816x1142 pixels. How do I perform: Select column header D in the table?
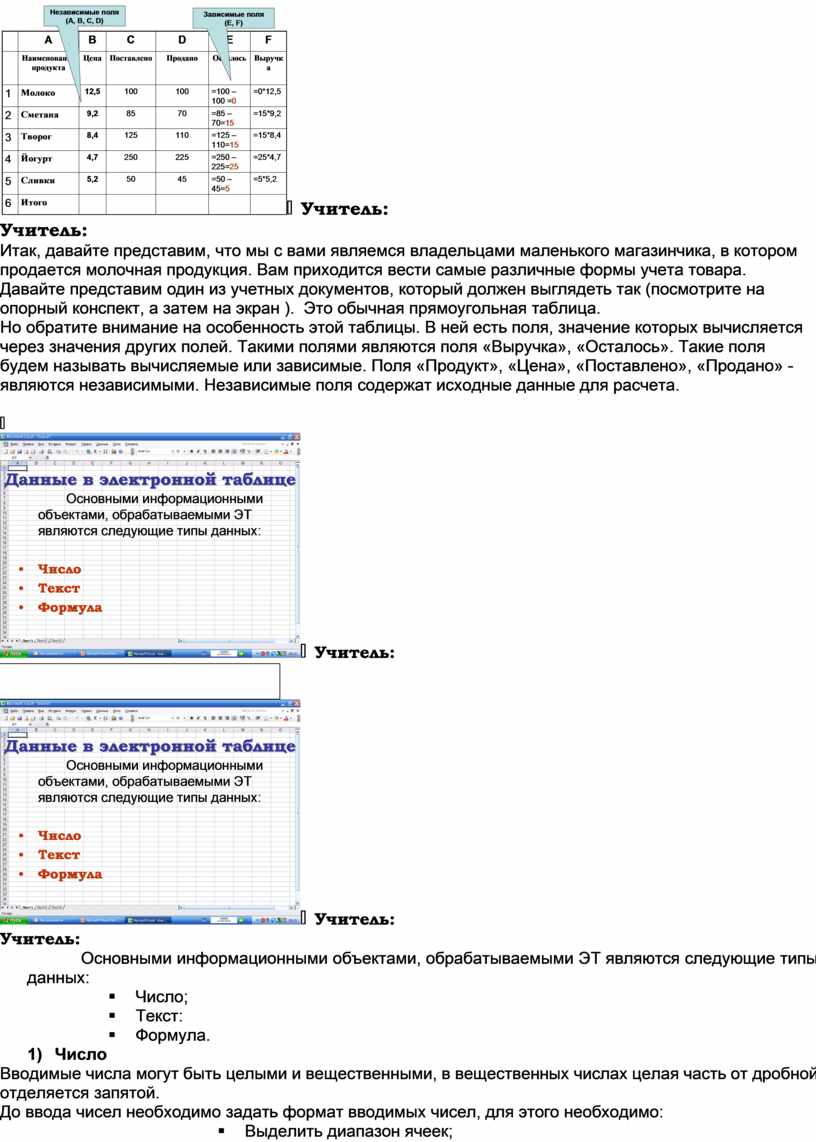[182, 40]
